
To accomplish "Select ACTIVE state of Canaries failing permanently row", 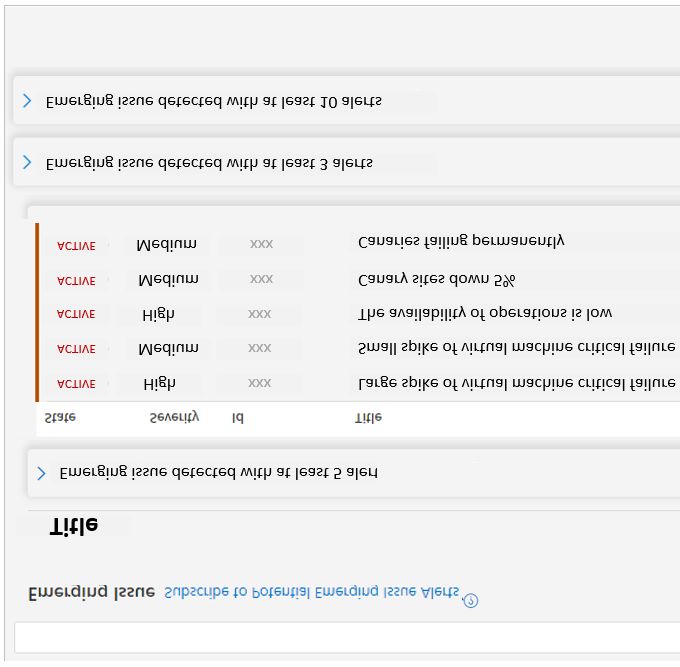I will tap(76, 245).
